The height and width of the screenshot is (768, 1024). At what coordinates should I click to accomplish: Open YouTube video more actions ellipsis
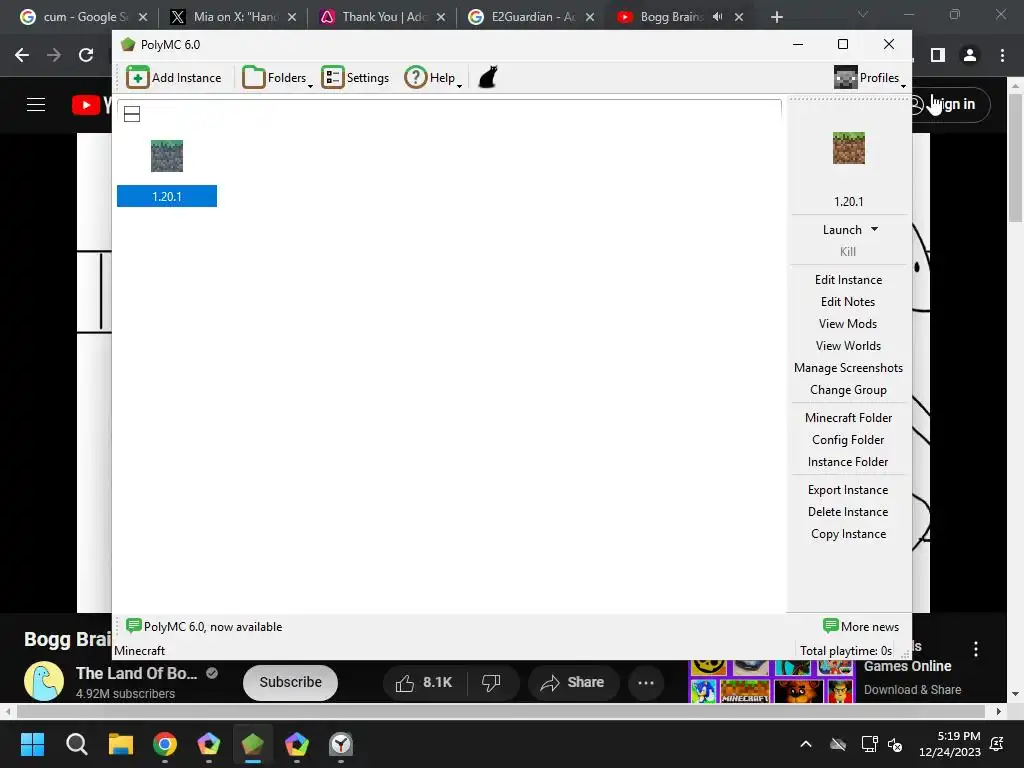coord(646,682)
